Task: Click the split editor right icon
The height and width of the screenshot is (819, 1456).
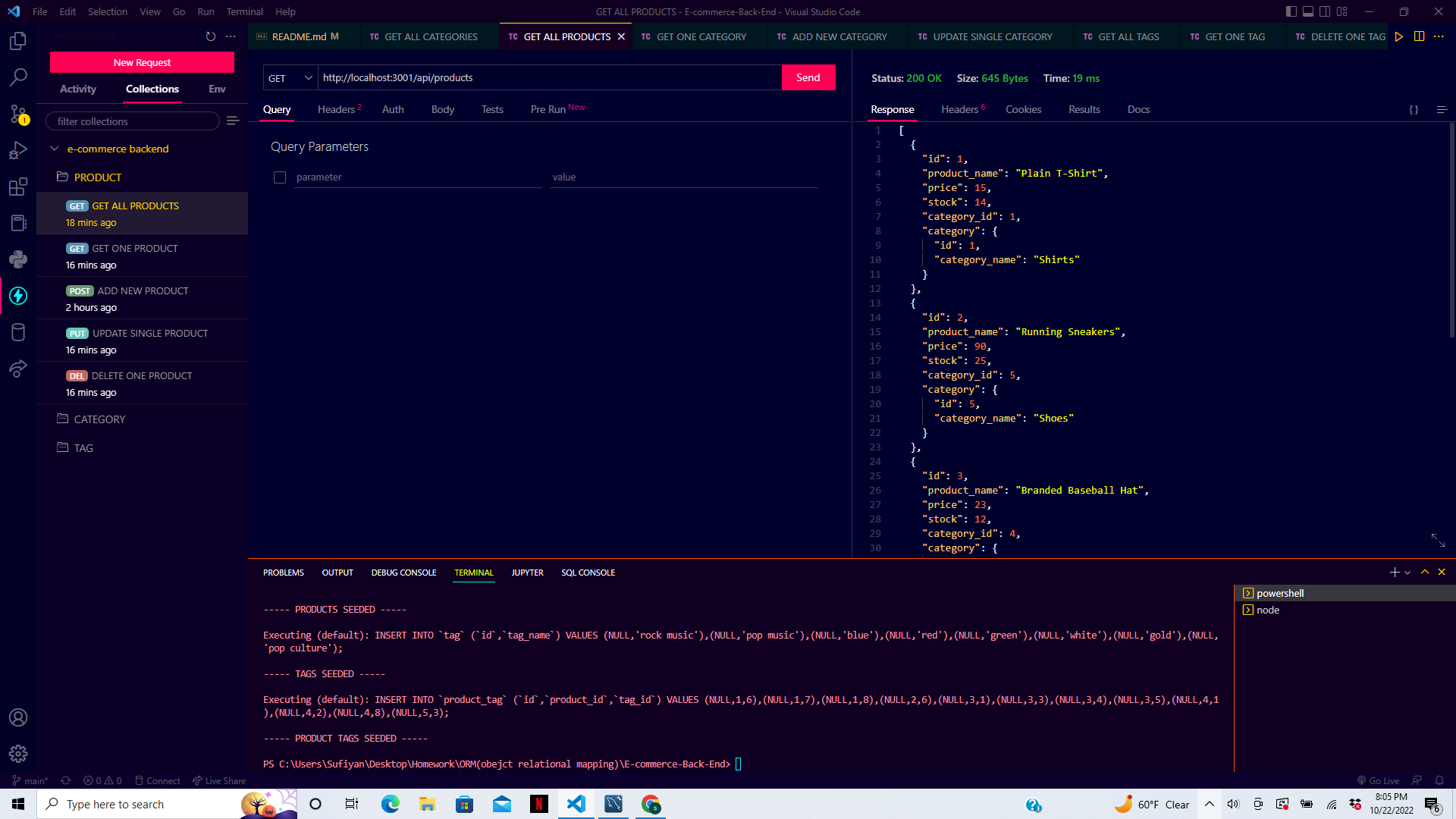Action: [1419, 36]
